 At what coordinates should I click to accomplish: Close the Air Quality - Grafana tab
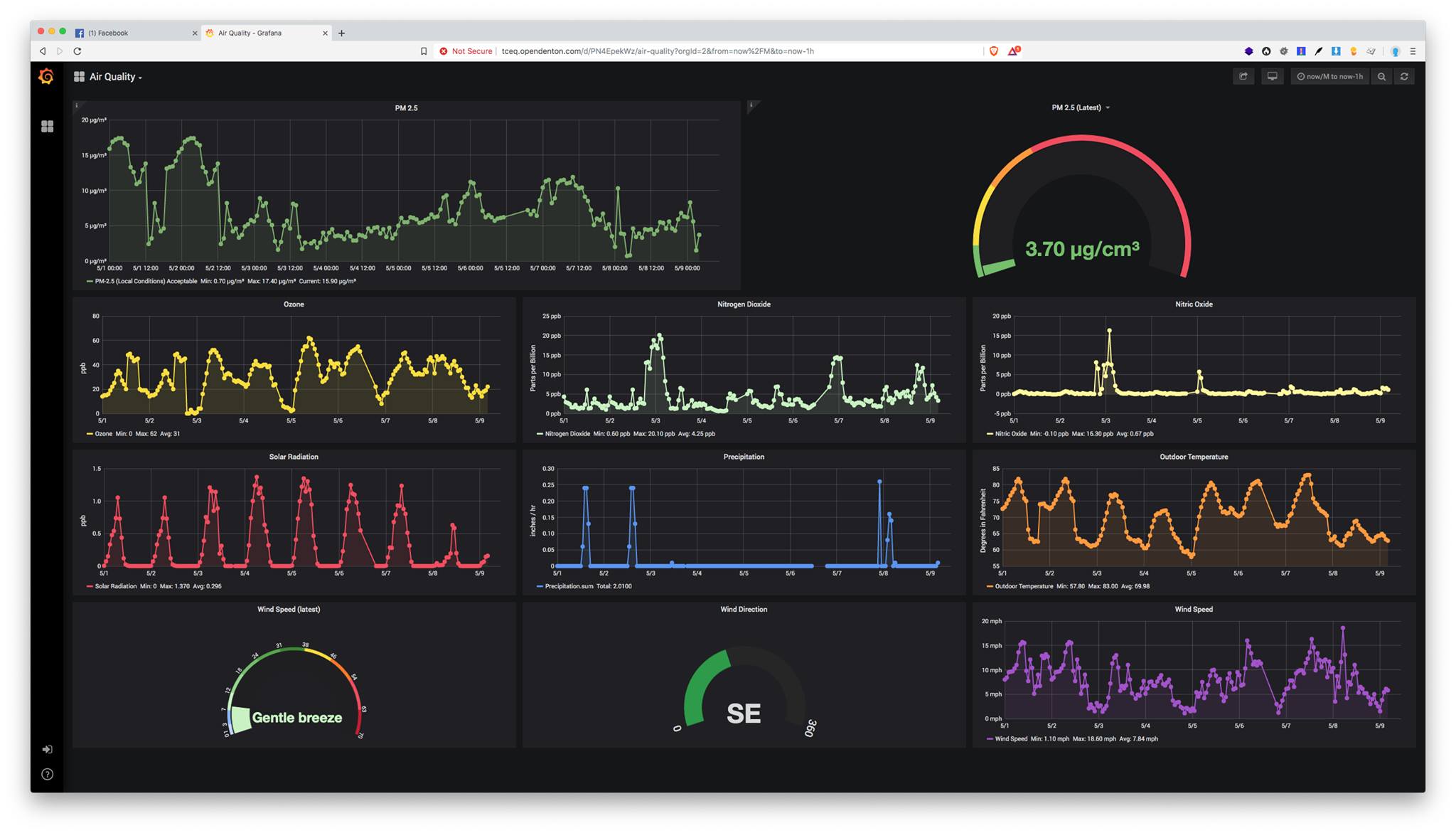(x=326, y=33)
